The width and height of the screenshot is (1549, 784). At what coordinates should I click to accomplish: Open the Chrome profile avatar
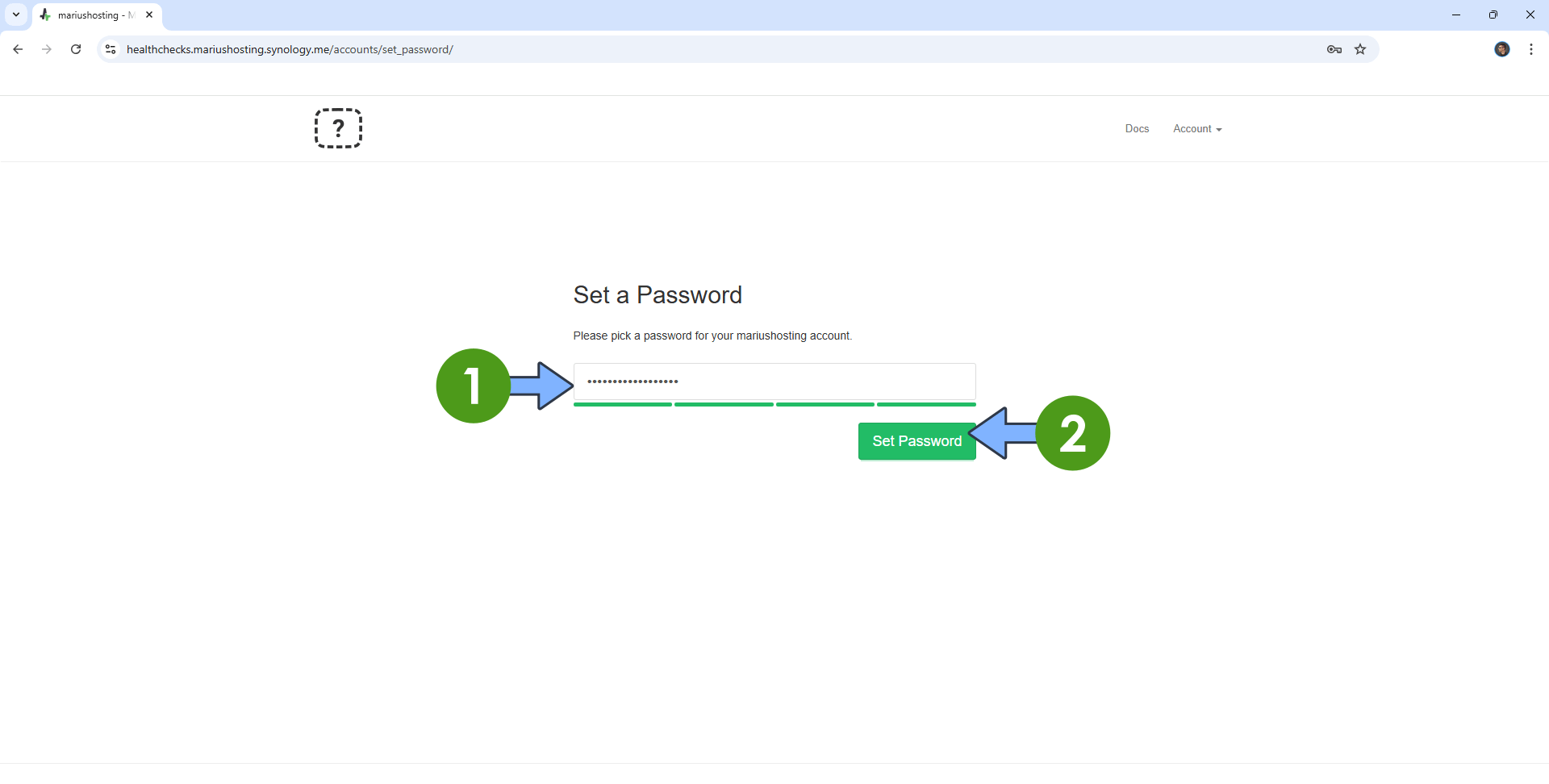1501,49
